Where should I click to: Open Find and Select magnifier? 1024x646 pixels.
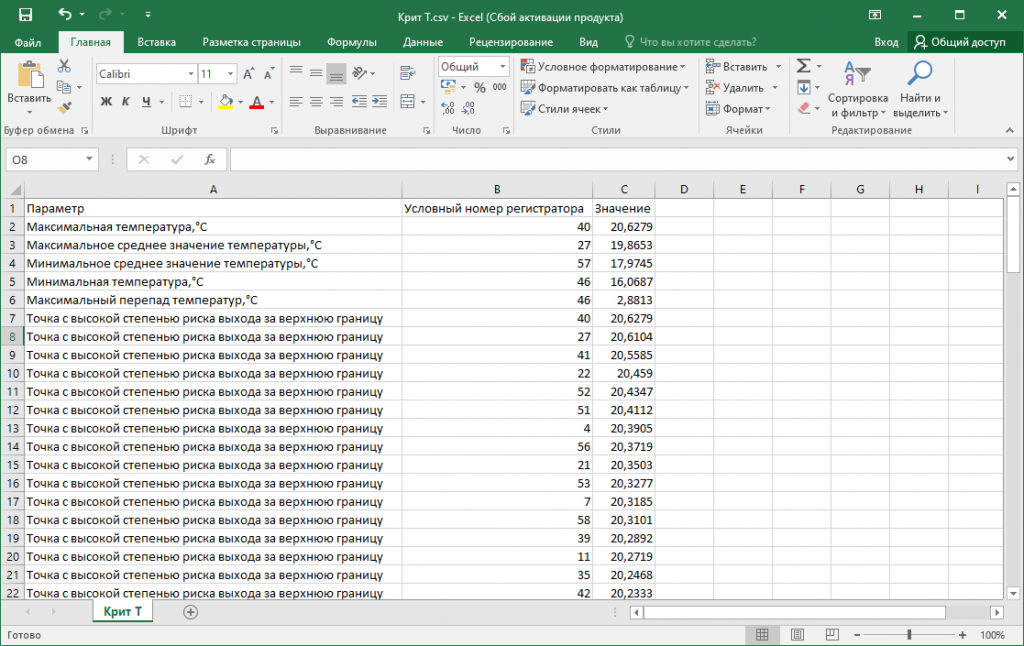[920, 89]
